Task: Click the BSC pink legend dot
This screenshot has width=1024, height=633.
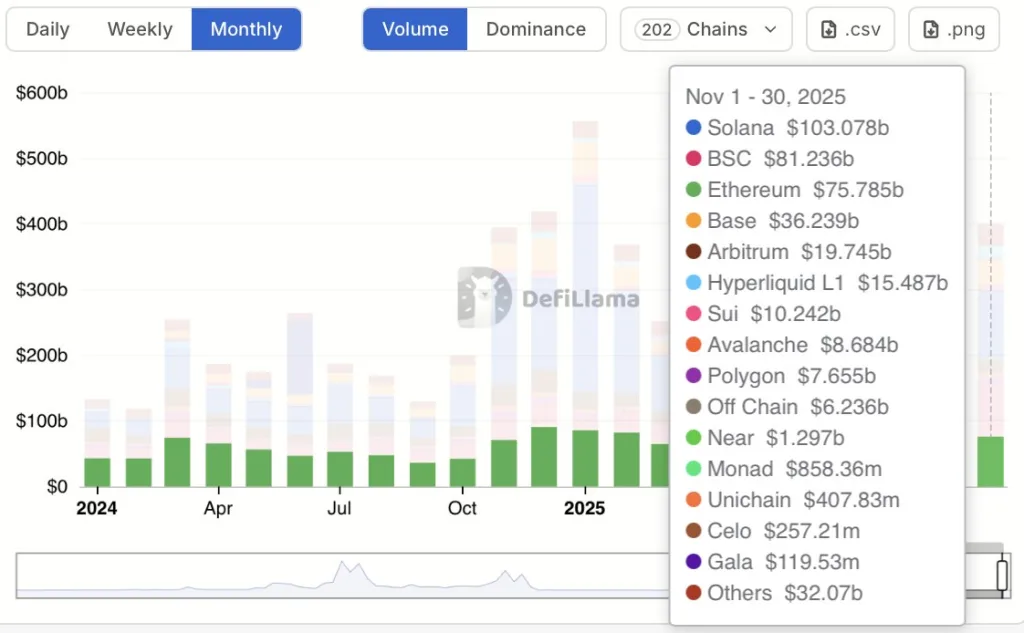Action: 693,159
